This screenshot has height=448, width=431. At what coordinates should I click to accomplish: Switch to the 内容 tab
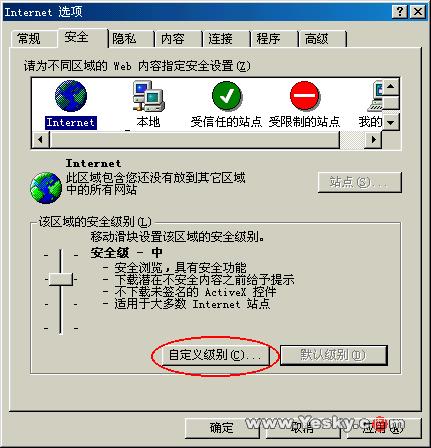173,39
